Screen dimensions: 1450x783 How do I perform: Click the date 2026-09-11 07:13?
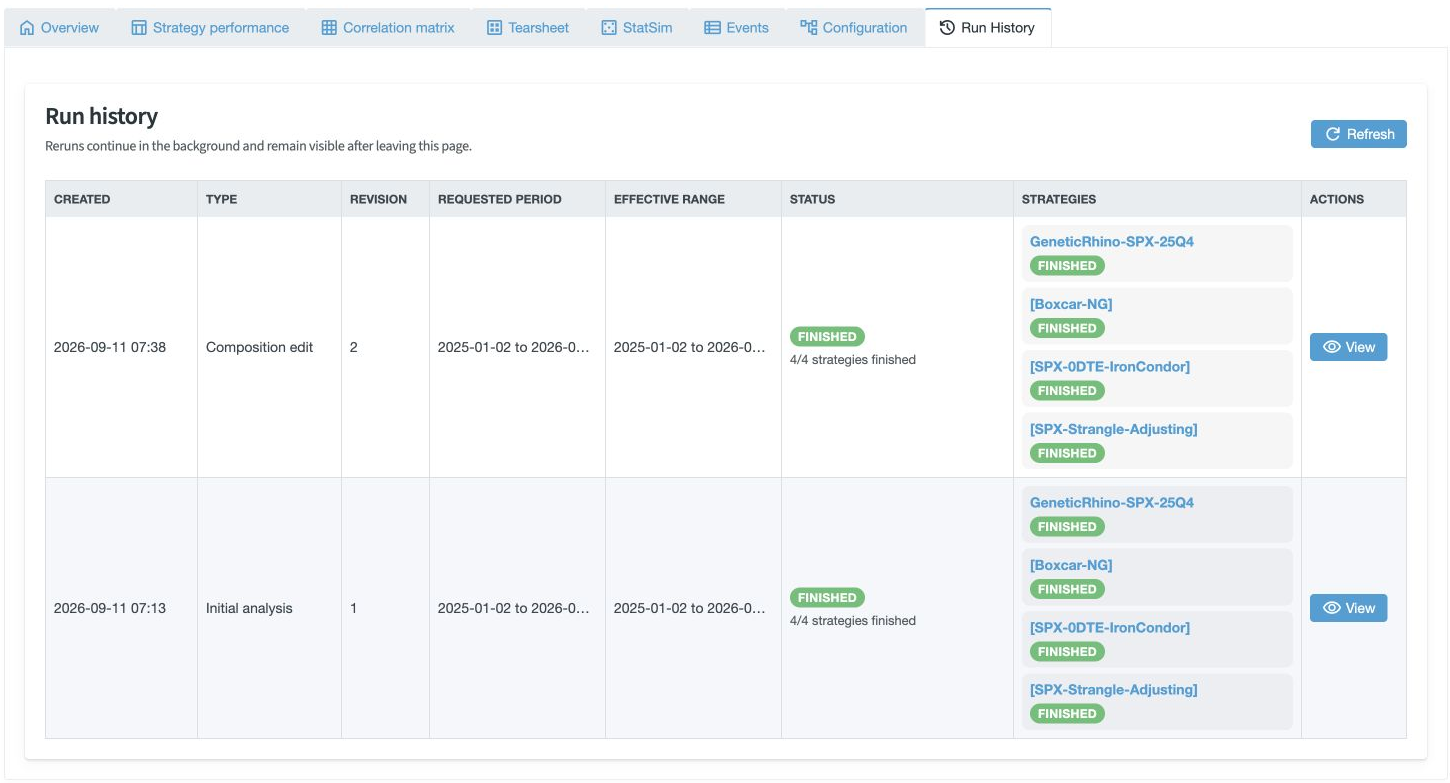(110, 608)
